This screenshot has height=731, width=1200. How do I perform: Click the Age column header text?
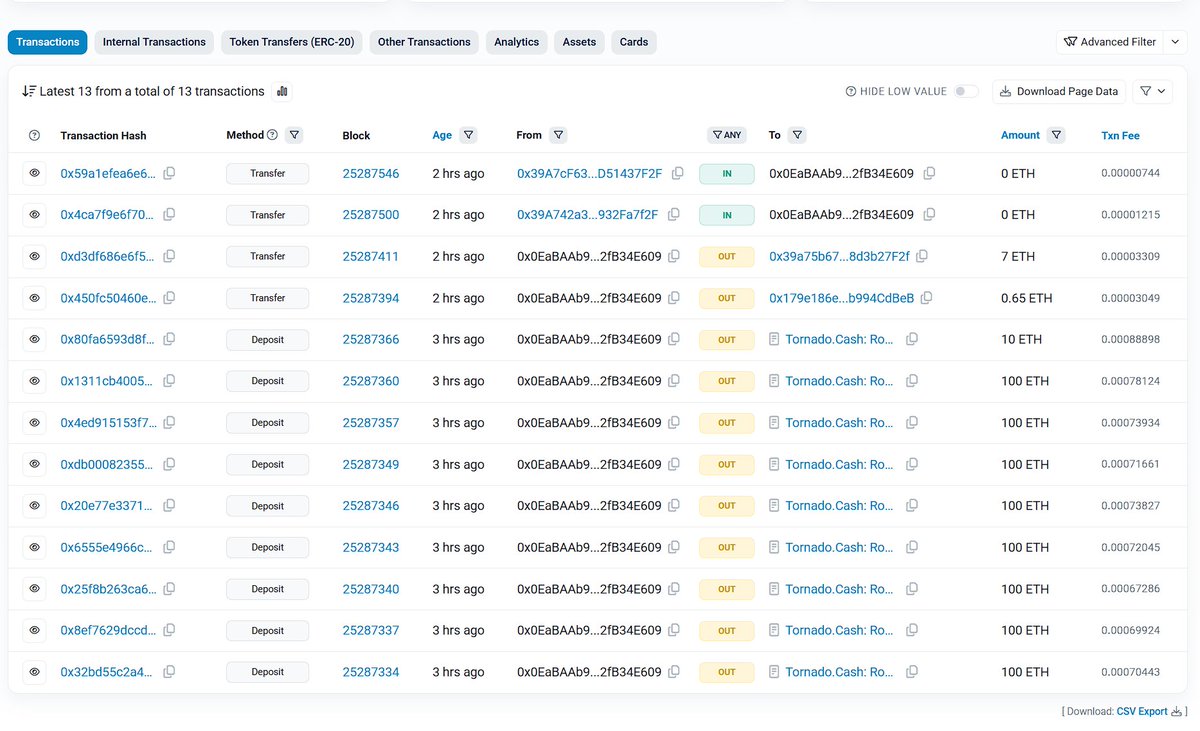[x=442, y=135]
